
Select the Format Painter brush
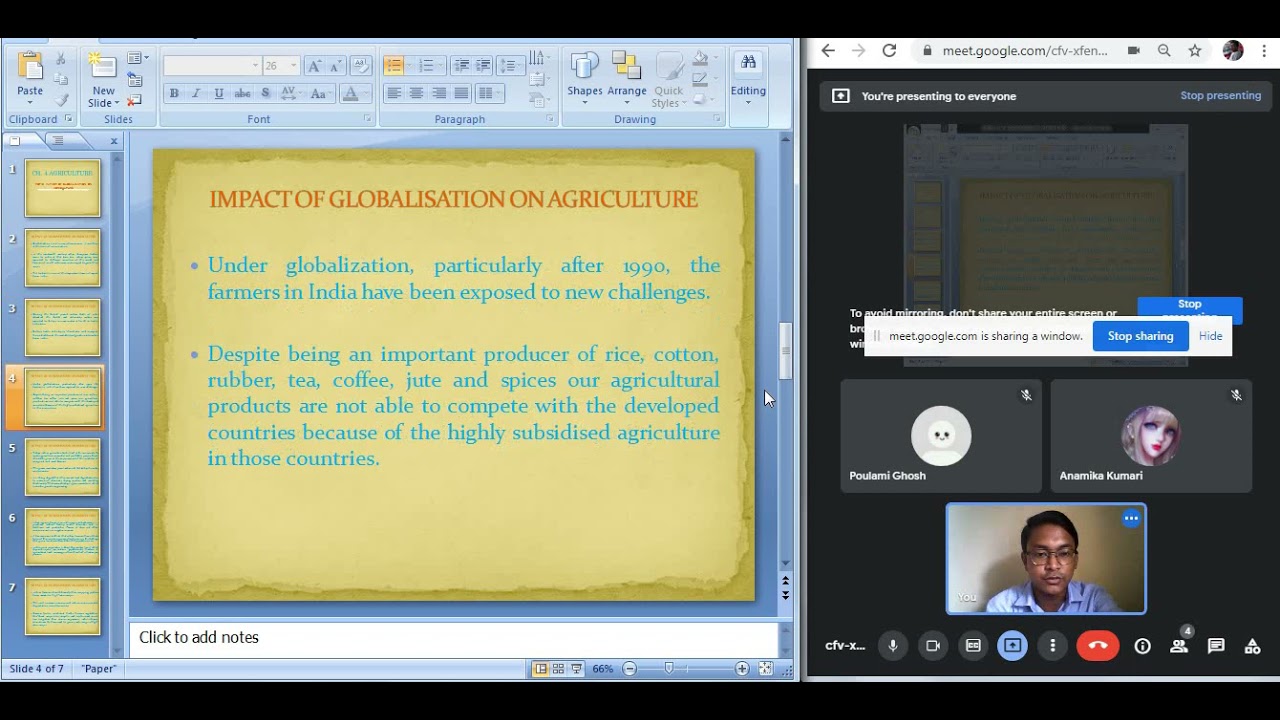click(61, 99)
